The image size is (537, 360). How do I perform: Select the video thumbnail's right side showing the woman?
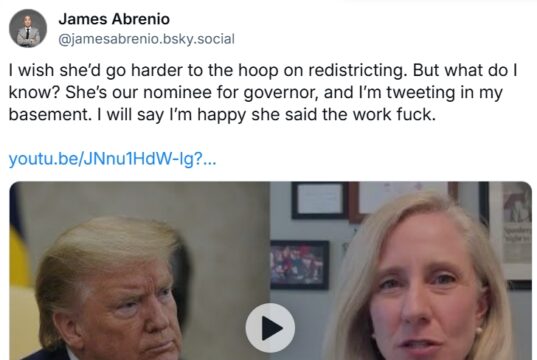[x=401, y=271]
